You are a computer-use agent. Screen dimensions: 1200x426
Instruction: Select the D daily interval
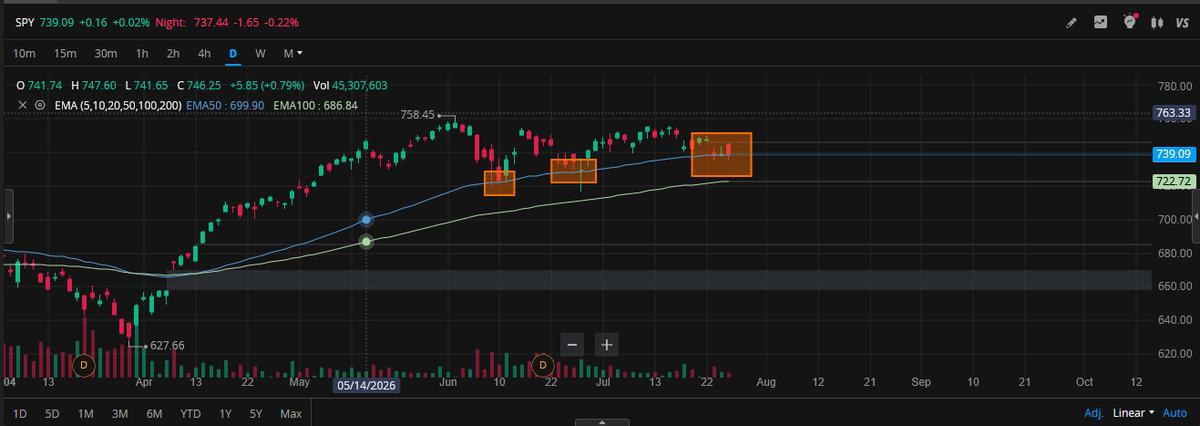click(233, 53)
